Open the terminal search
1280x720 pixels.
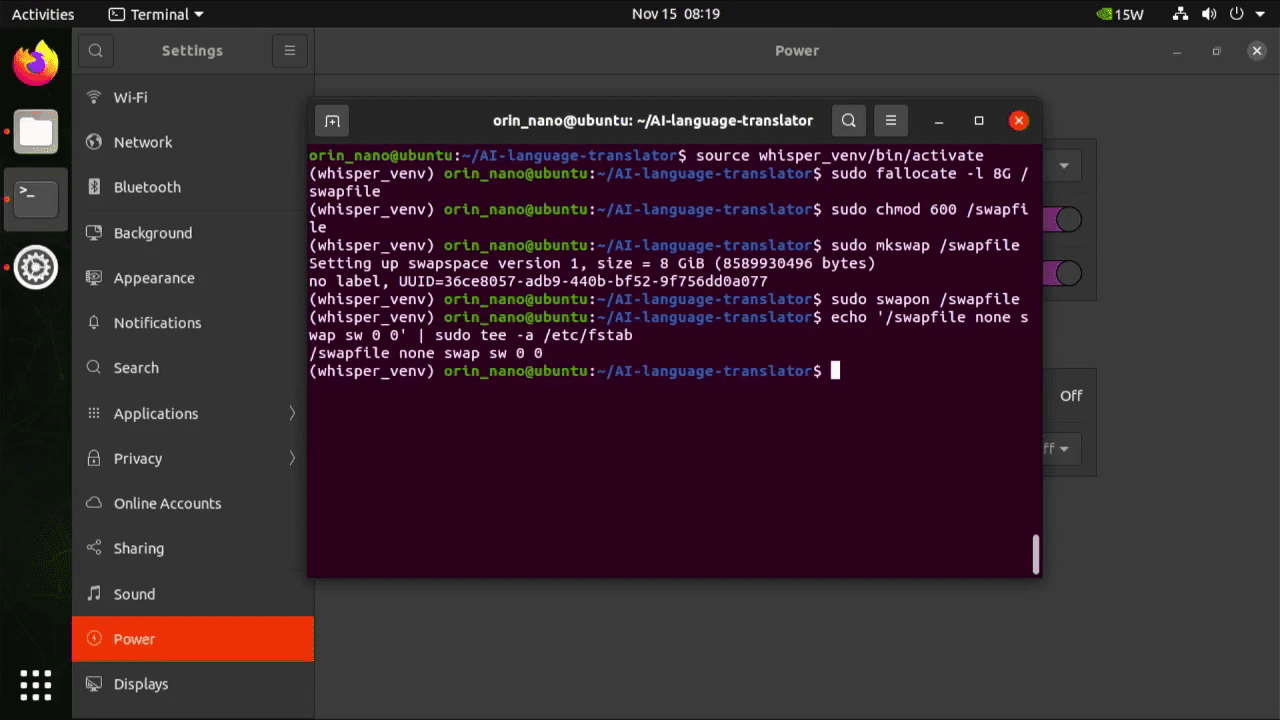tap(848, 120)
